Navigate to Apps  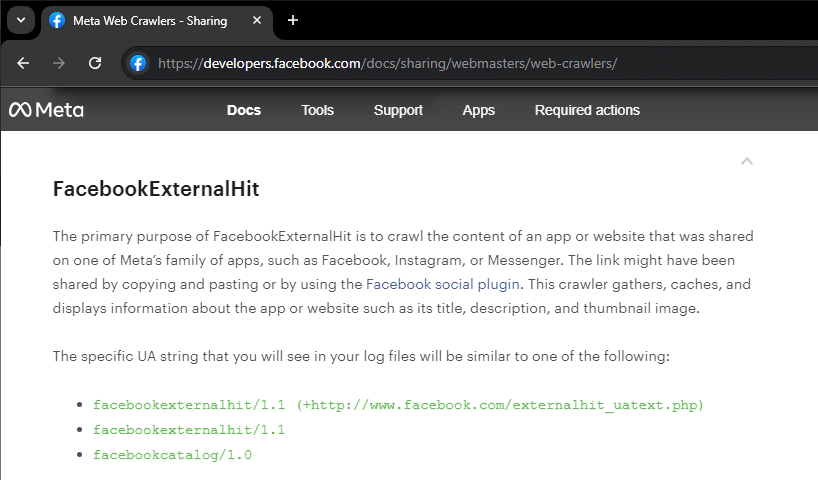click(478, 110)
